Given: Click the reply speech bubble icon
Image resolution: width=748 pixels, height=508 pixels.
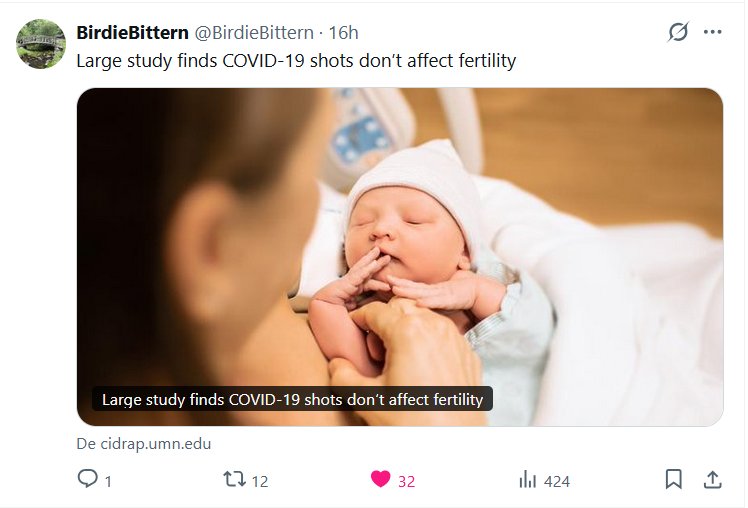Looking at the screenshot, I should [88, 480].
